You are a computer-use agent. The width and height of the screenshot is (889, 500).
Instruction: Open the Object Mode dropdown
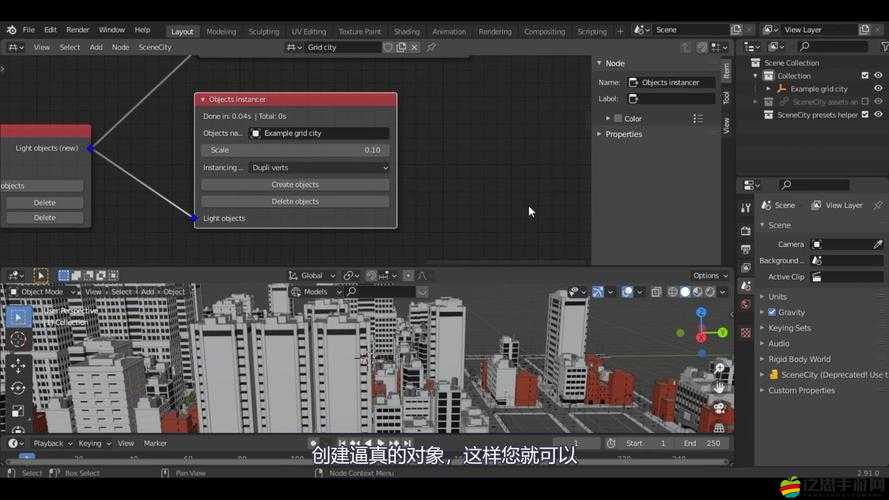click(43, 291)
